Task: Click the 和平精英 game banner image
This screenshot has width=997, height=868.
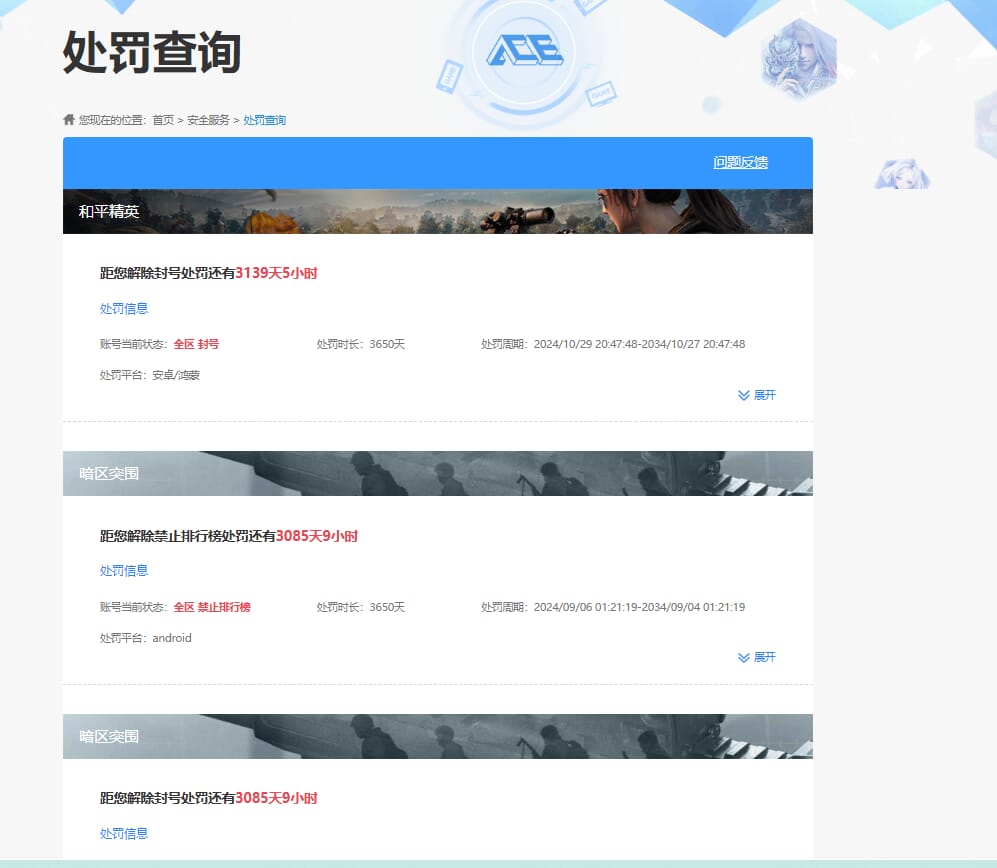Action: [440, 212]
